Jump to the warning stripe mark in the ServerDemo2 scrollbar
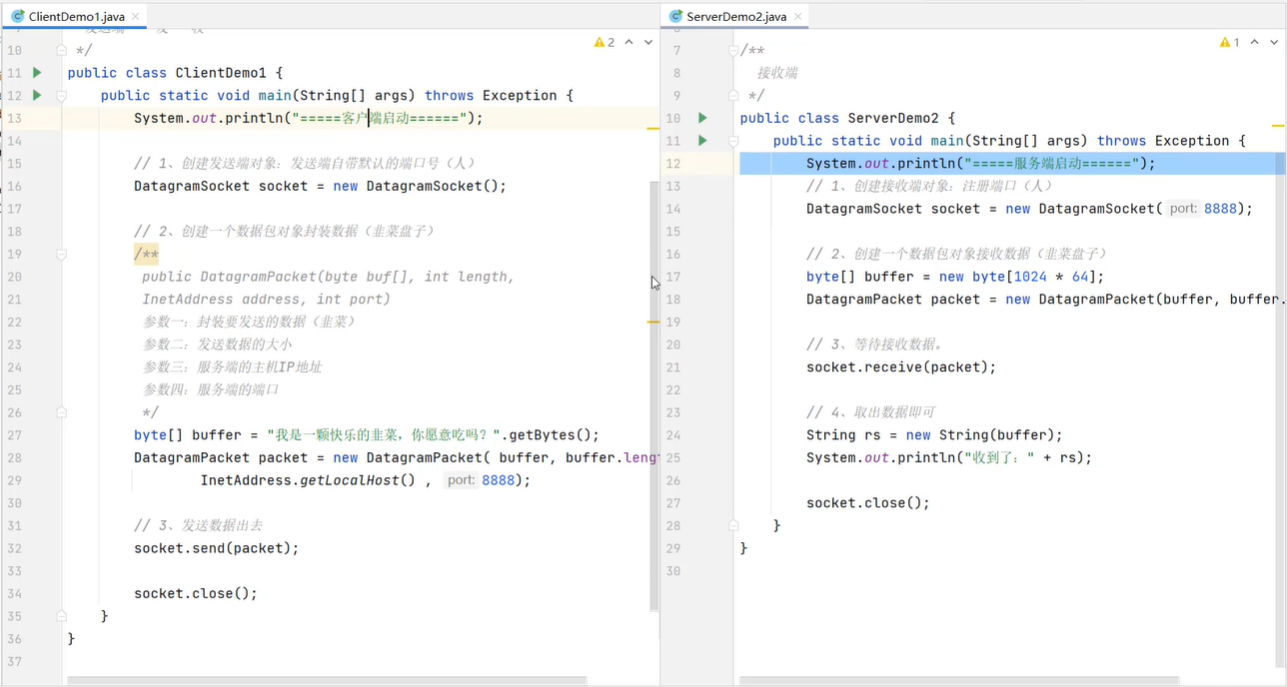The width and height of the screenshot is (1287, 687). (x=1278, y=126)
